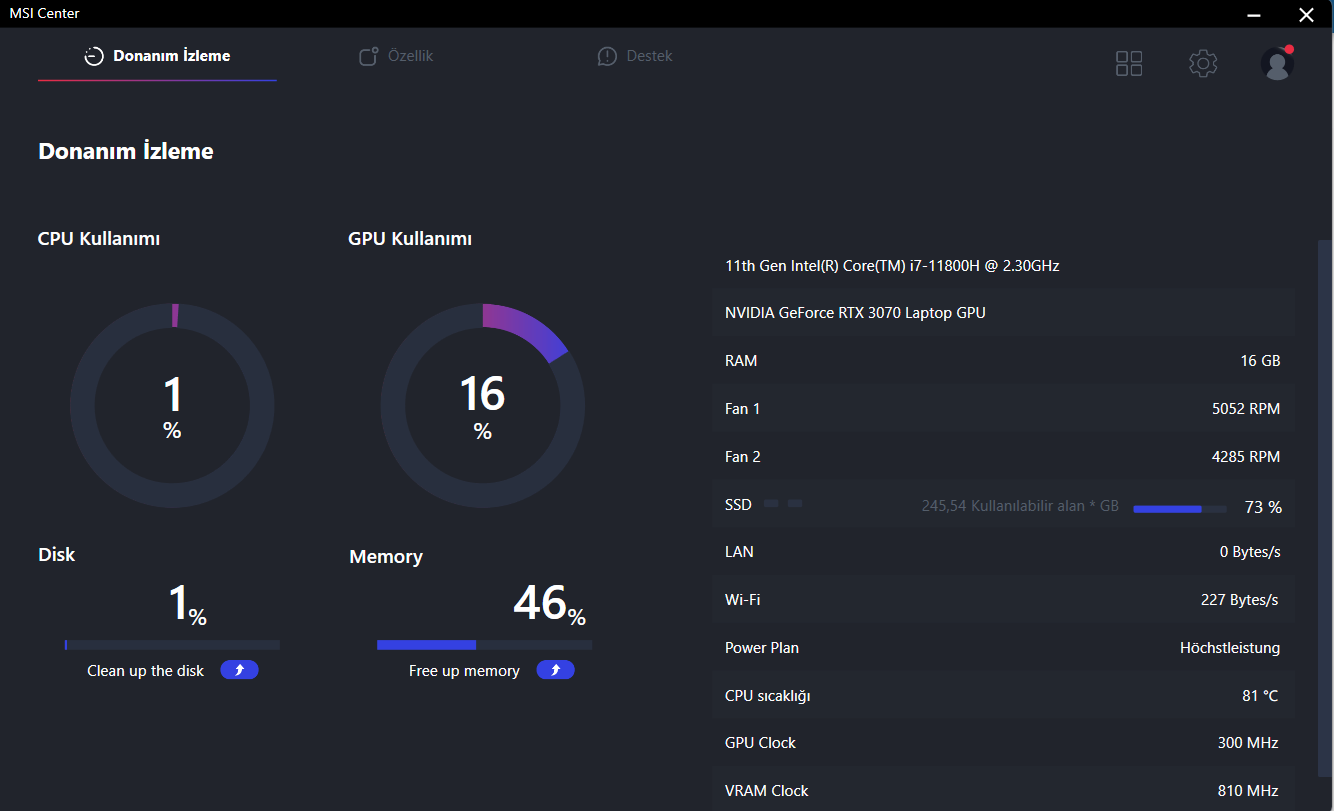
Task: Click the "Free up memory" label
Action: pos(464,671)
